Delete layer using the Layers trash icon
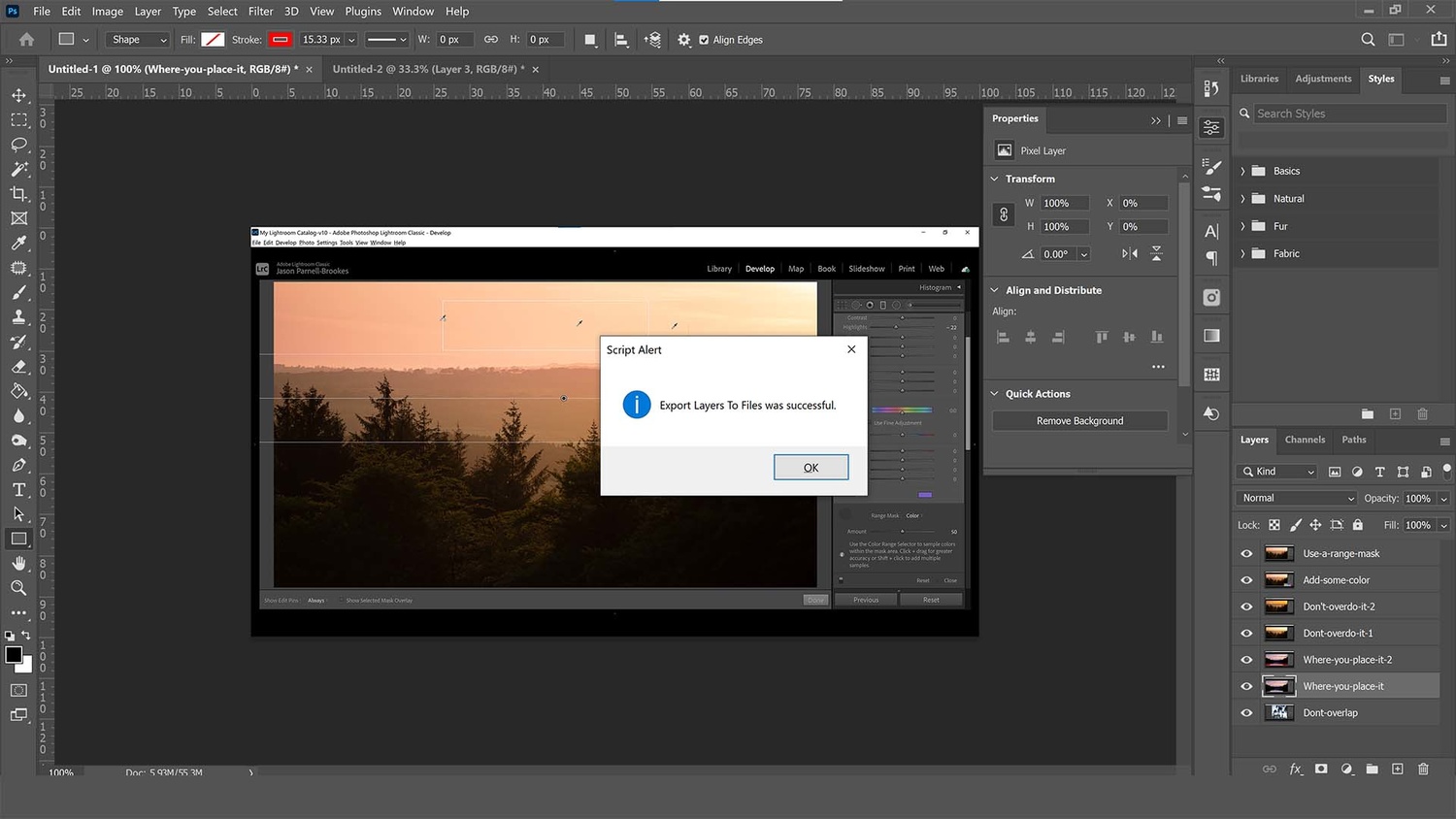The height and width of the screenshot is (819, 1456). [1423, 769]
